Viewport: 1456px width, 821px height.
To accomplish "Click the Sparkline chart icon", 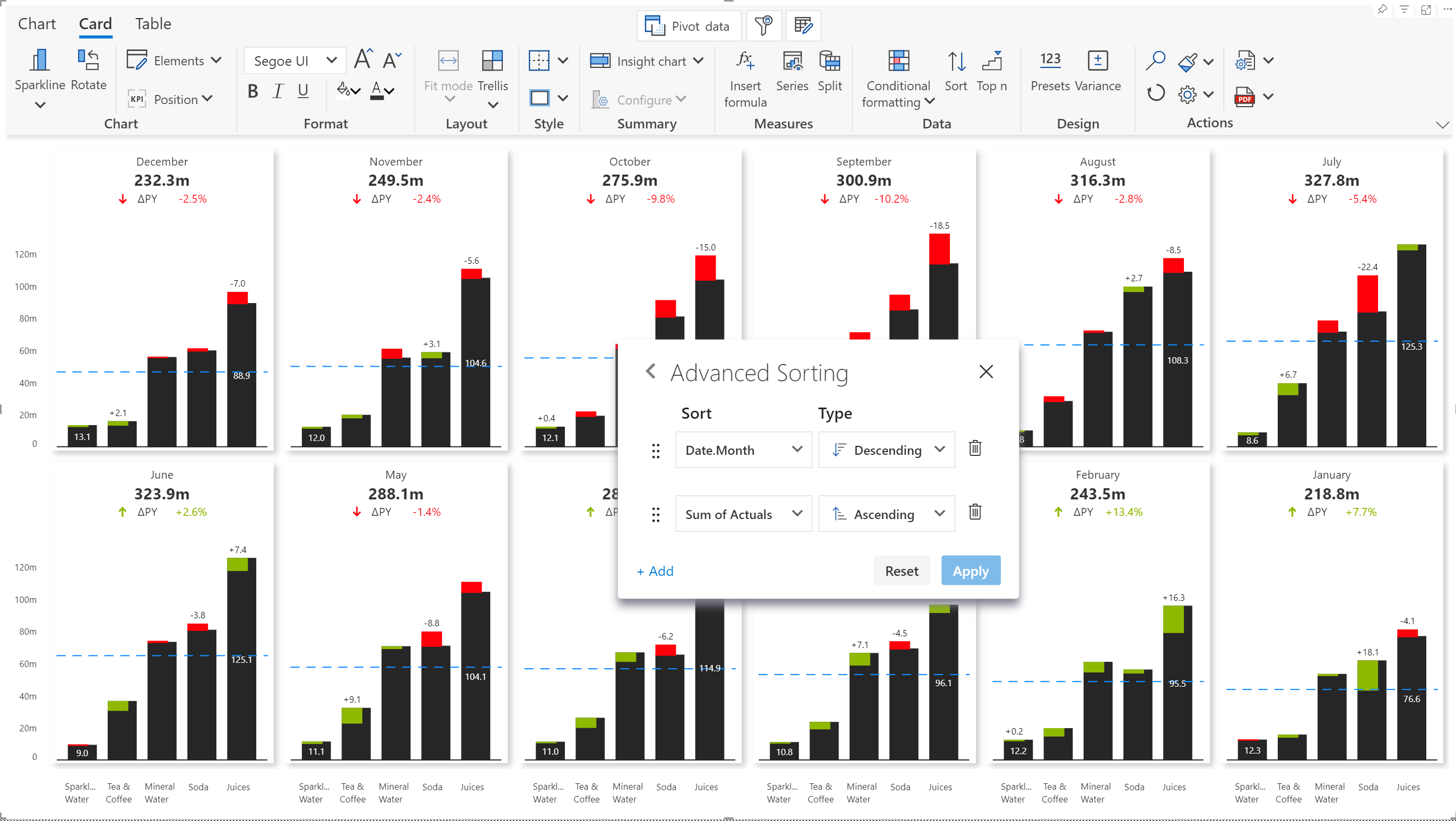I will 39,61.
